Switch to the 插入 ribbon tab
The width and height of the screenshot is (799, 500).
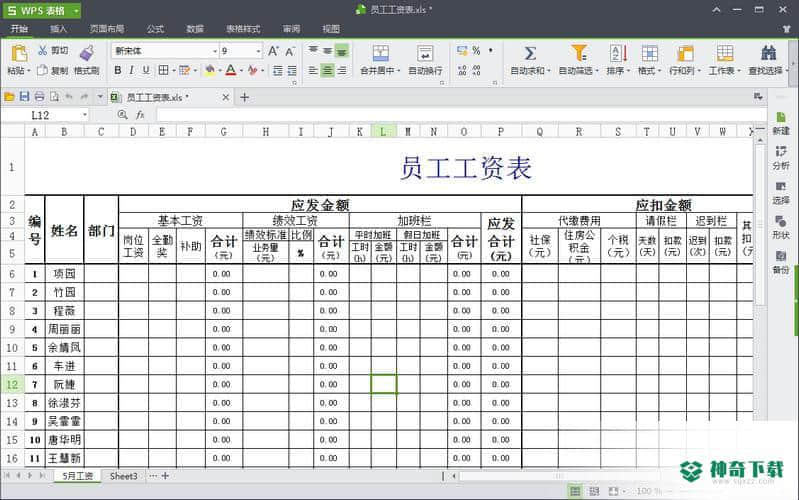pyautogui.click(x=58, y=29)
